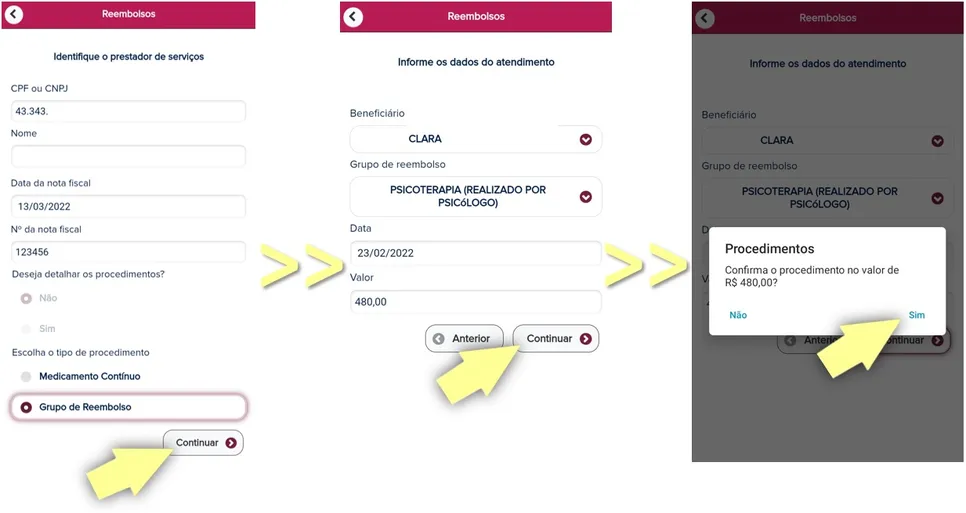Image resolution: width=966 pixels, height=513 pixels.
Task: Go back using the first screen's arrow
Action: (x=14, y=14)
